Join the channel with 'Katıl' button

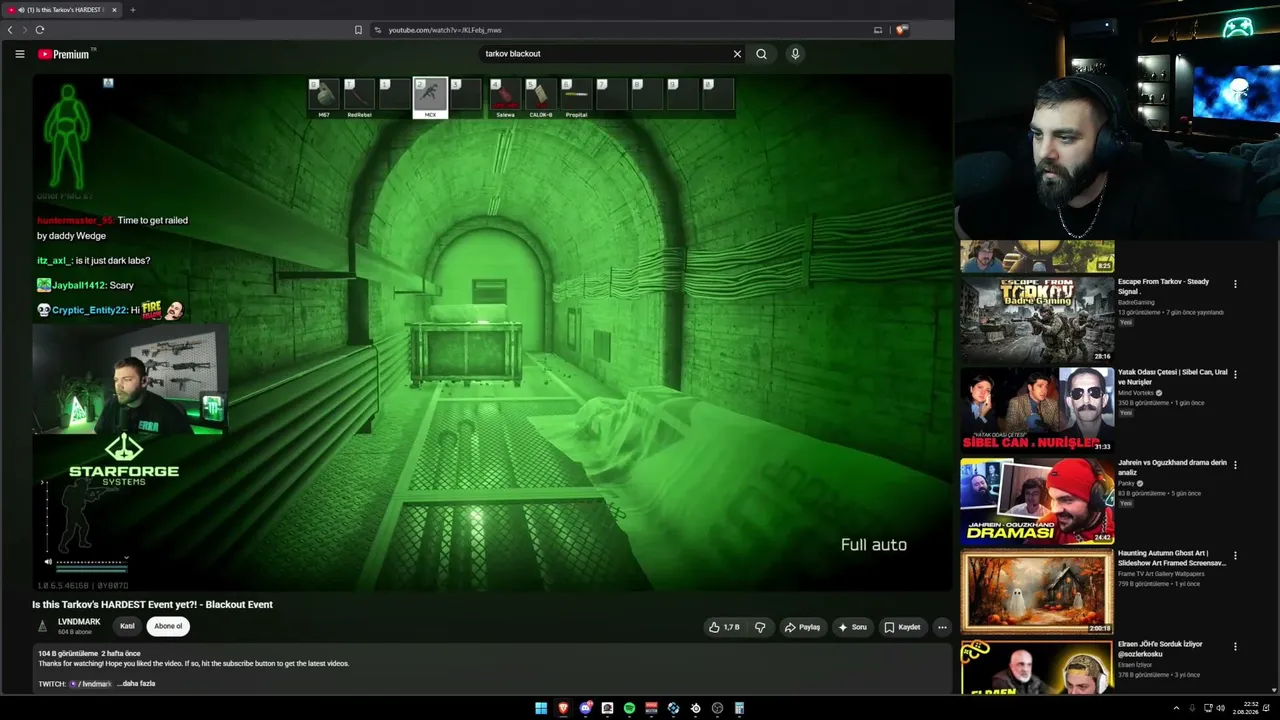127,626
